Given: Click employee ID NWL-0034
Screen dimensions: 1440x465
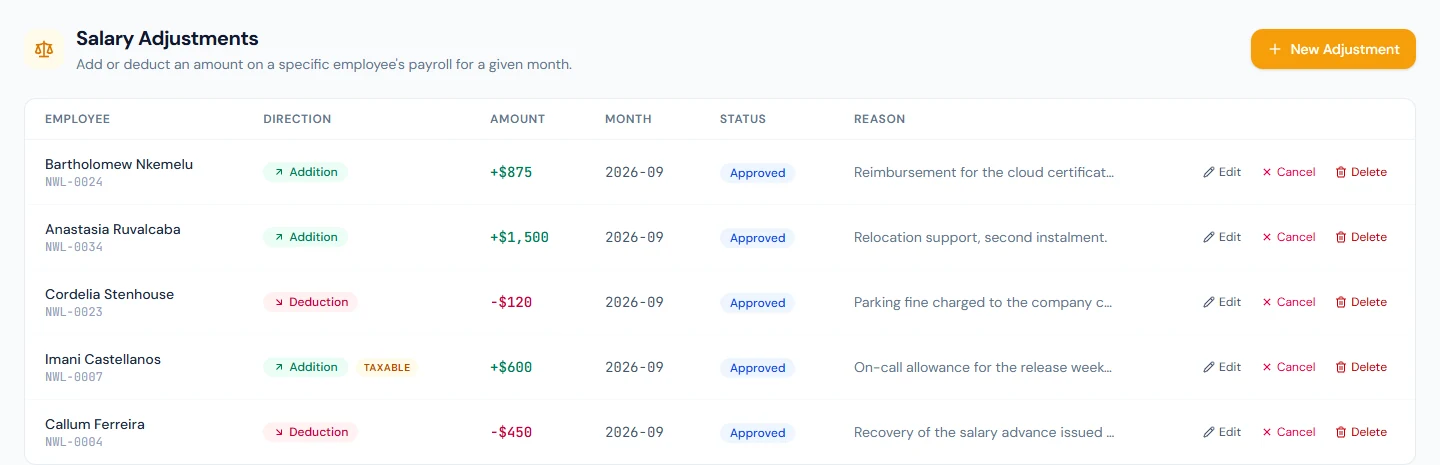Looking at the screenshot, I should 74,247.
